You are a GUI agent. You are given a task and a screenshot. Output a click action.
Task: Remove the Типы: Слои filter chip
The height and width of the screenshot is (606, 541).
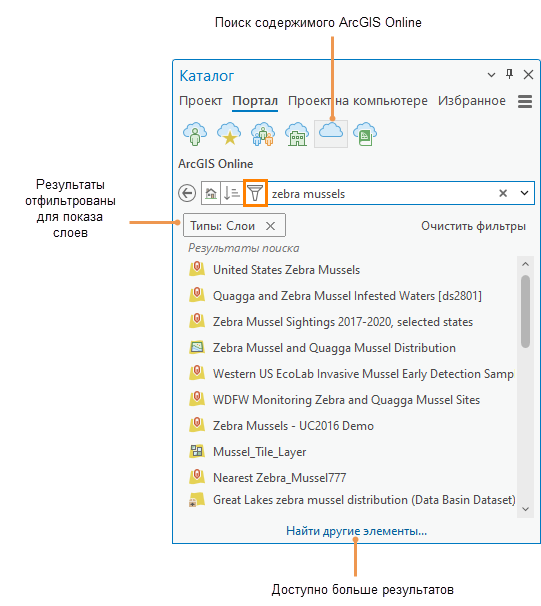coord(270,226)
